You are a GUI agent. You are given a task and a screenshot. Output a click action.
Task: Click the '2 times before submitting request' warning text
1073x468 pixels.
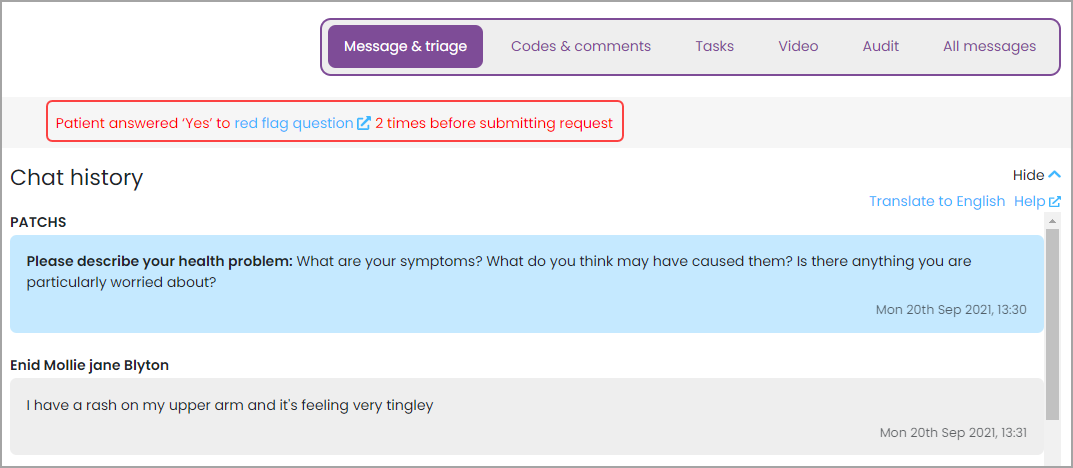click(493, 123)
